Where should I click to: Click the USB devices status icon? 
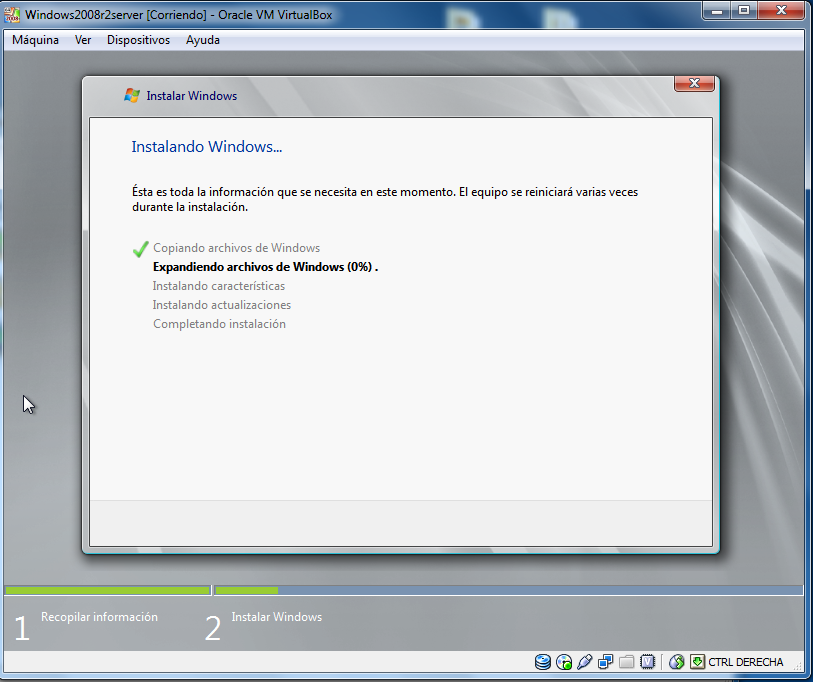[x=585, y=662]
